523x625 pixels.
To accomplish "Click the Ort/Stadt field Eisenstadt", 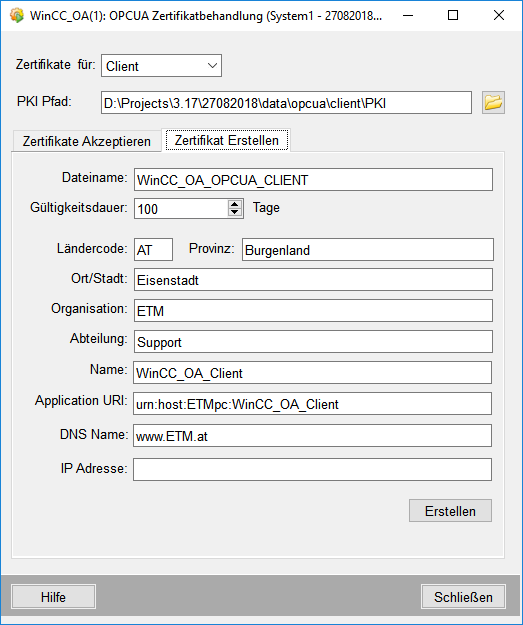I will click(x=313, y=280).
